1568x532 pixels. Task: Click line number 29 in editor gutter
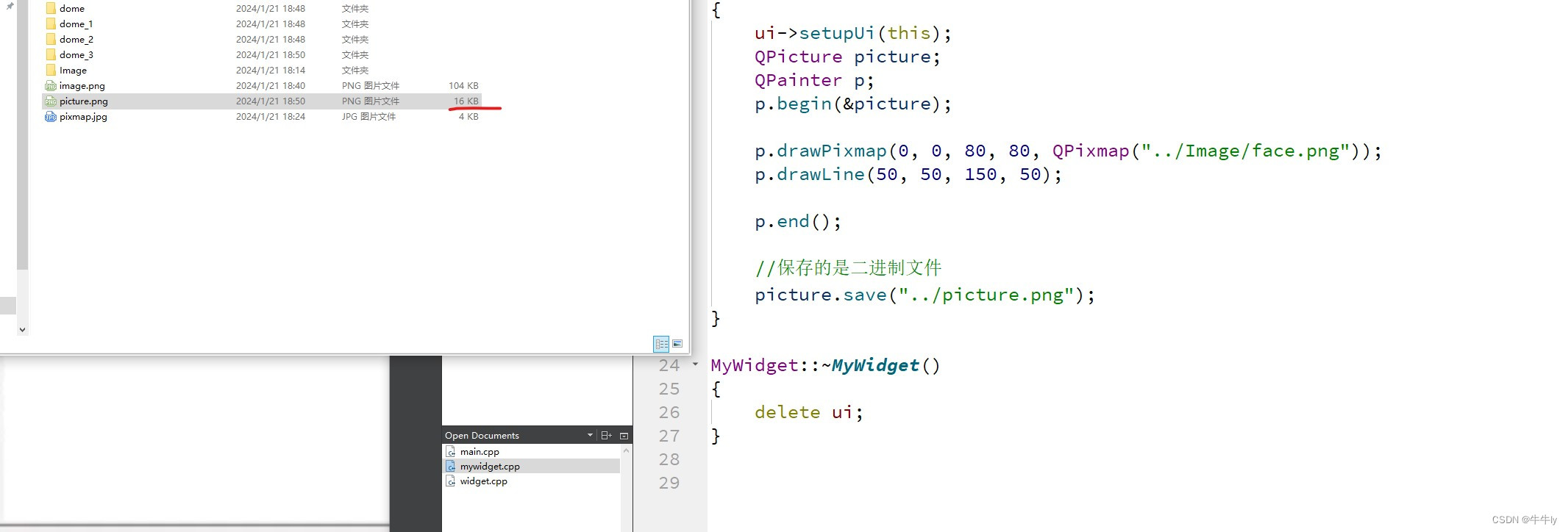tap(669, 483)
